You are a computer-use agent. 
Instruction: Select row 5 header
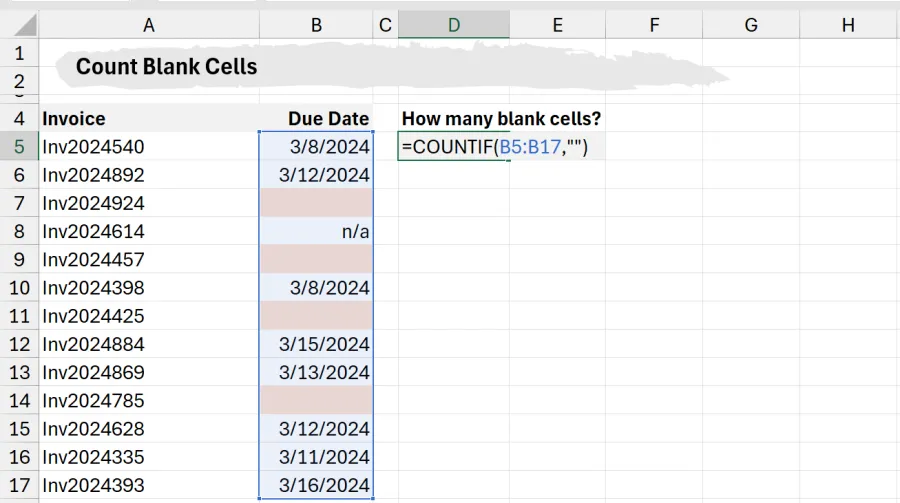[x=20, y=146]
